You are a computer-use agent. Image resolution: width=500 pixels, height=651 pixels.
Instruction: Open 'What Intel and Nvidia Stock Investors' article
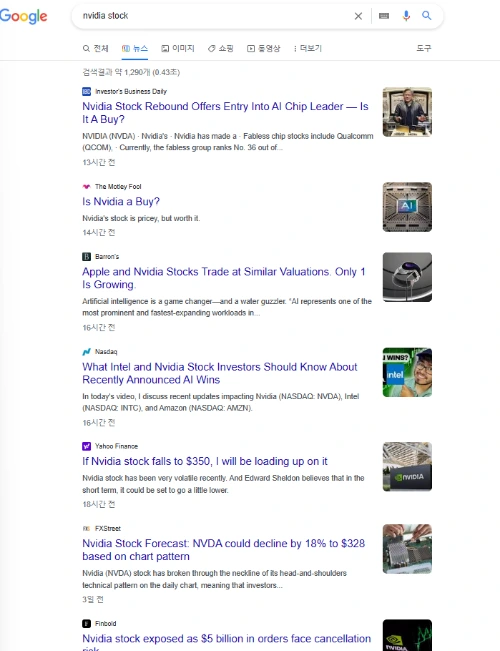(x=220, y=373)
